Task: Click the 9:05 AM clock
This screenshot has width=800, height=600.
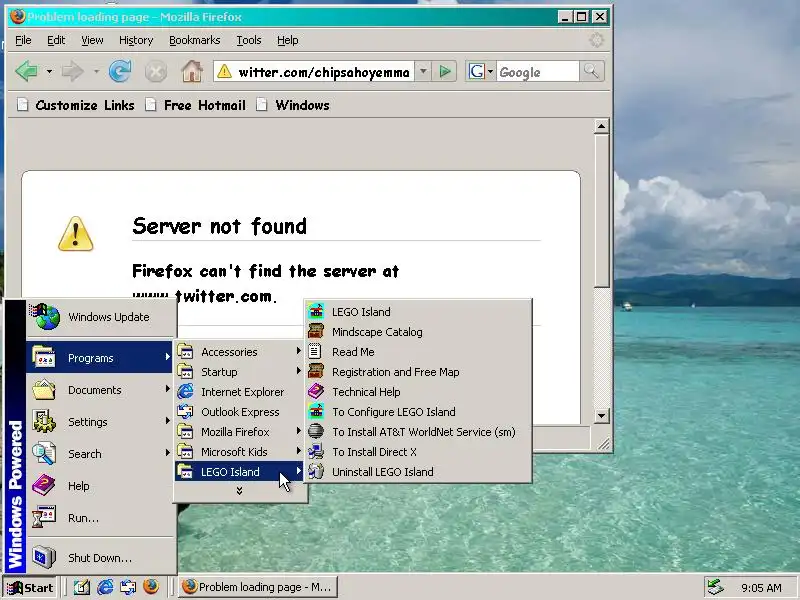Action: 761,588
